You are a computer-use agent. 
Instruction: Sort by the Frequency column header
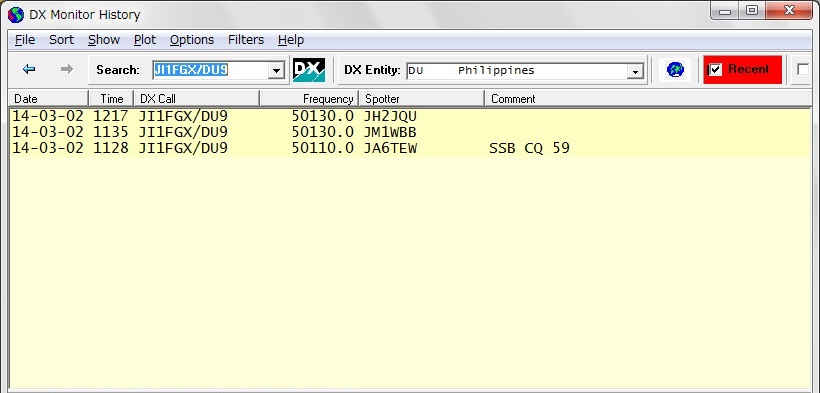309,98
